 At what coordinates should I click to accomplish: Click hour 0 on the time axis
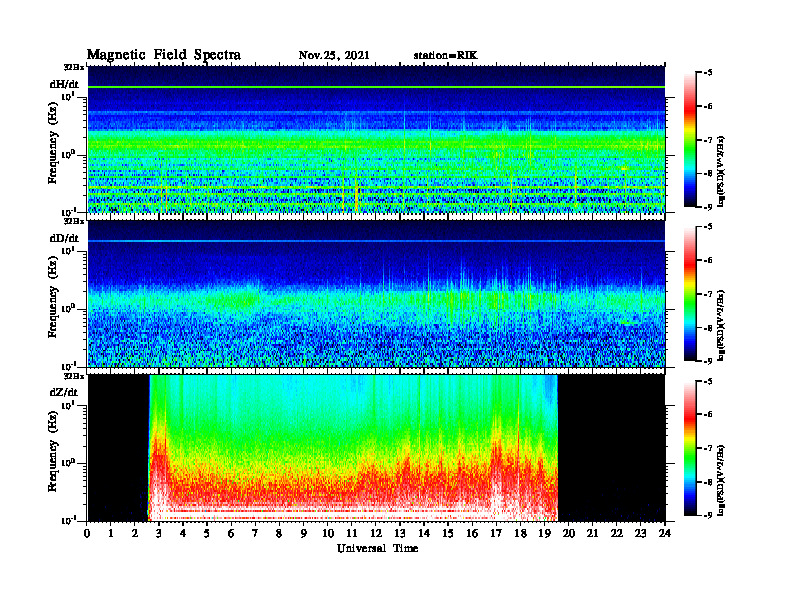(x=87, y=534)
